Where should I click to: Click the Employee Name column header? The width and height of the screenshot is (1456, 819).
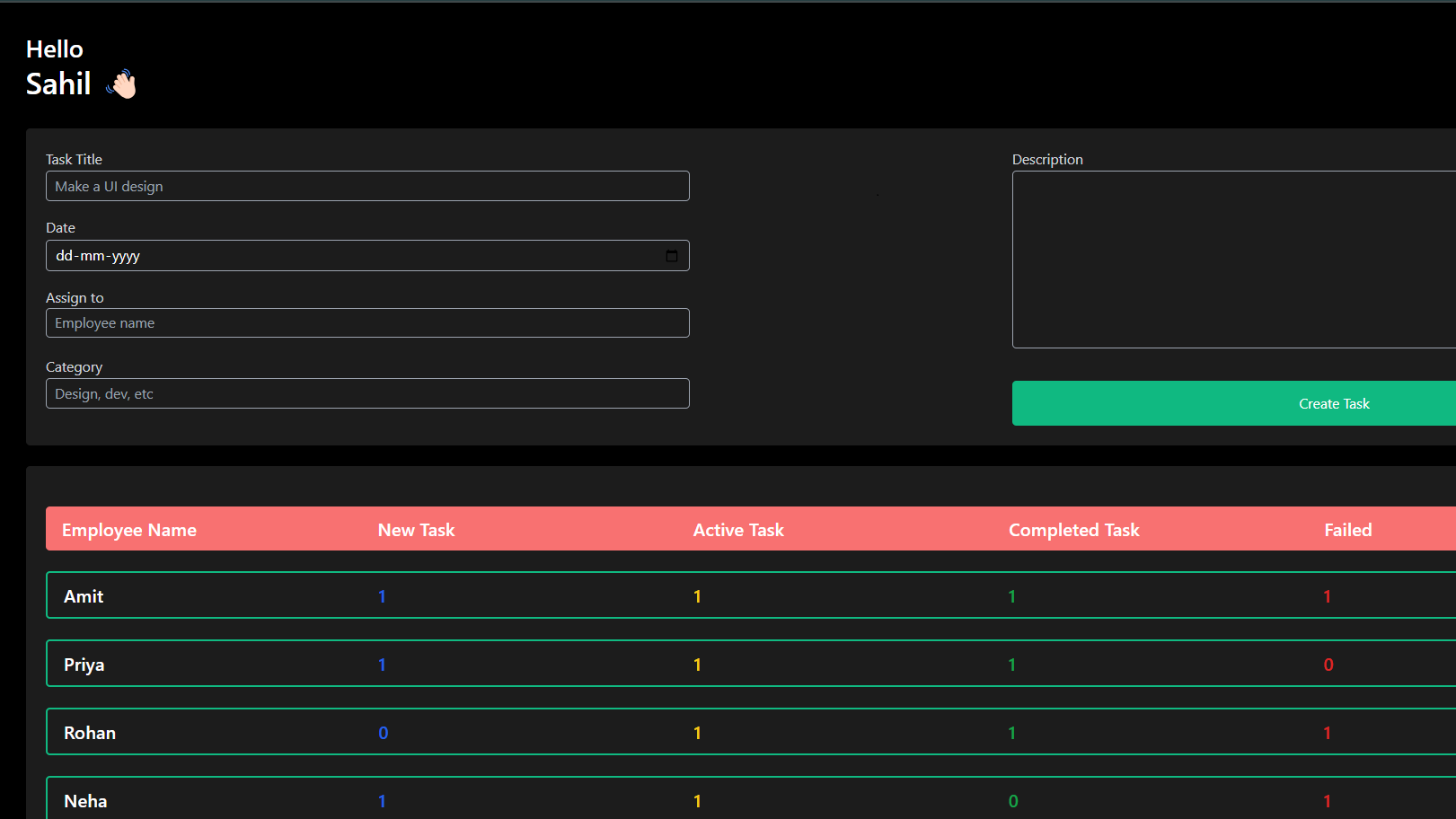(x=129, y=530)
